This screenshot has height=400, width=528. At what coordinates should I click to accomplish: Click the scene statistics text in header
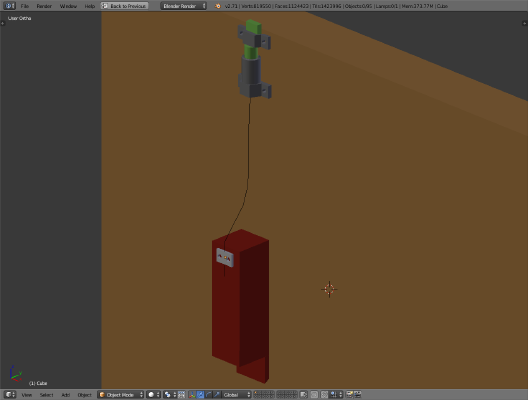pos(336,6)
